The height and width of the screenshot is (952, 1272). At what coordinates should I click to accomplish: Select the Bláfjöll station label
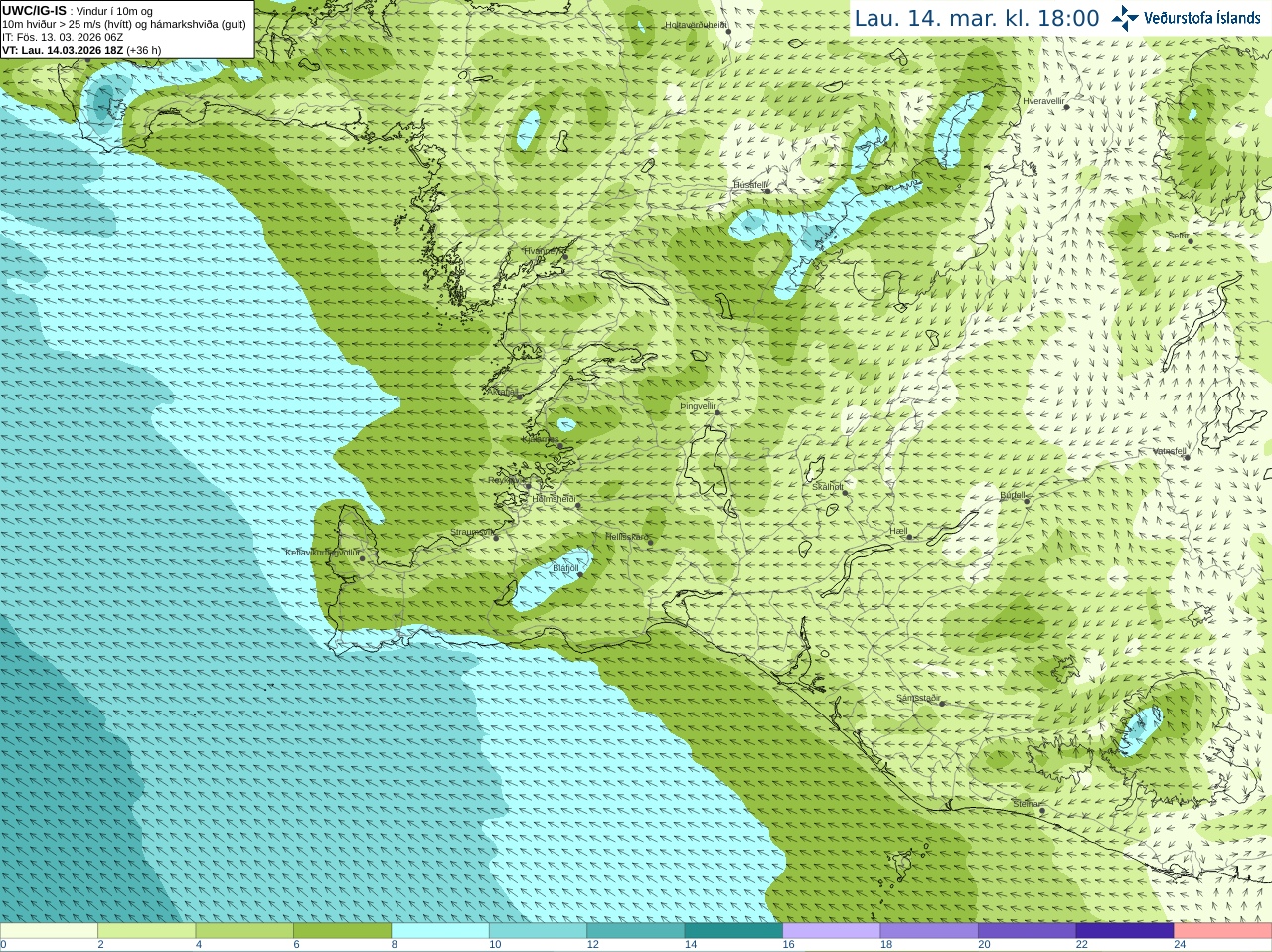[565, 568]
